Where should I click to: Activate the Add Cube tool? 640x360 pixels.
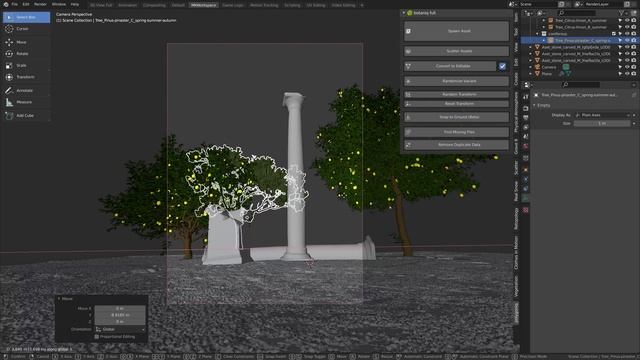[x=27, y=116]
